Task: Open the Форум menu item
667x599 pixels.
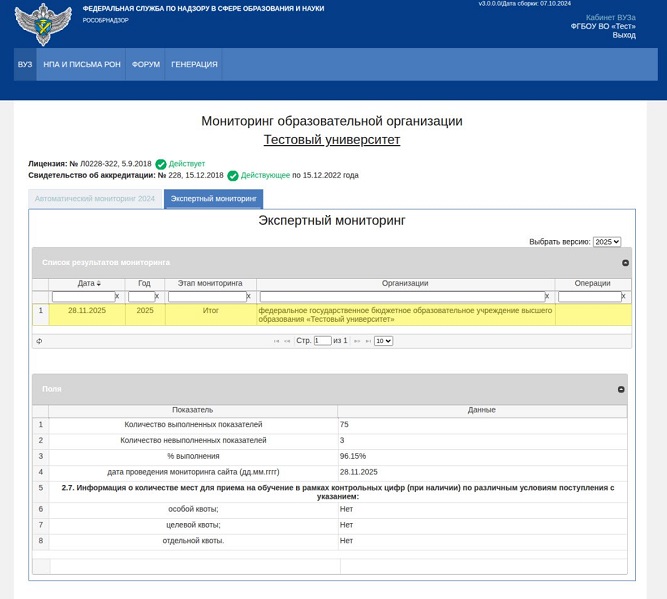Action: [x=146, y=64]
